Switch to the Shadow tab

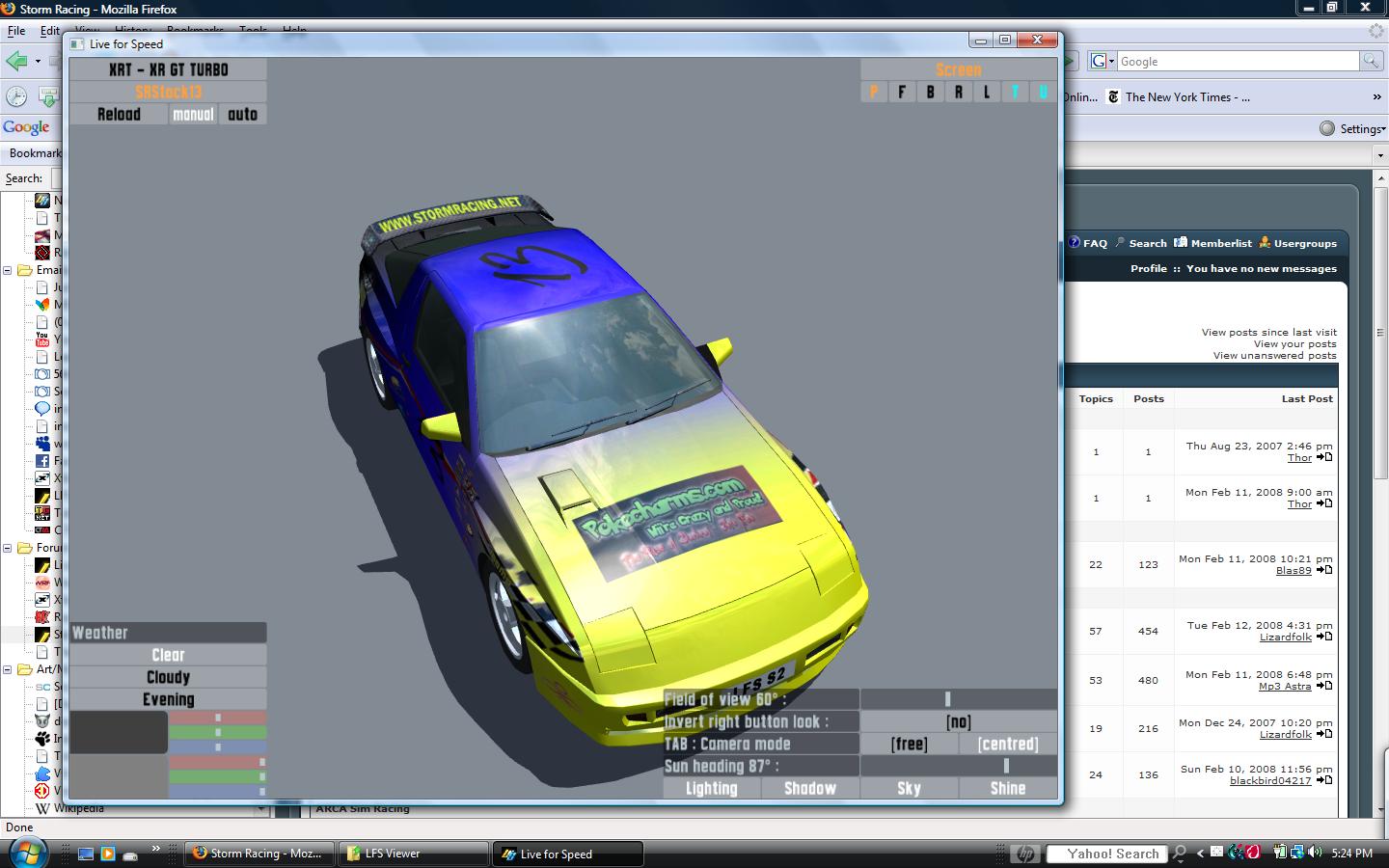pos(810,788)
